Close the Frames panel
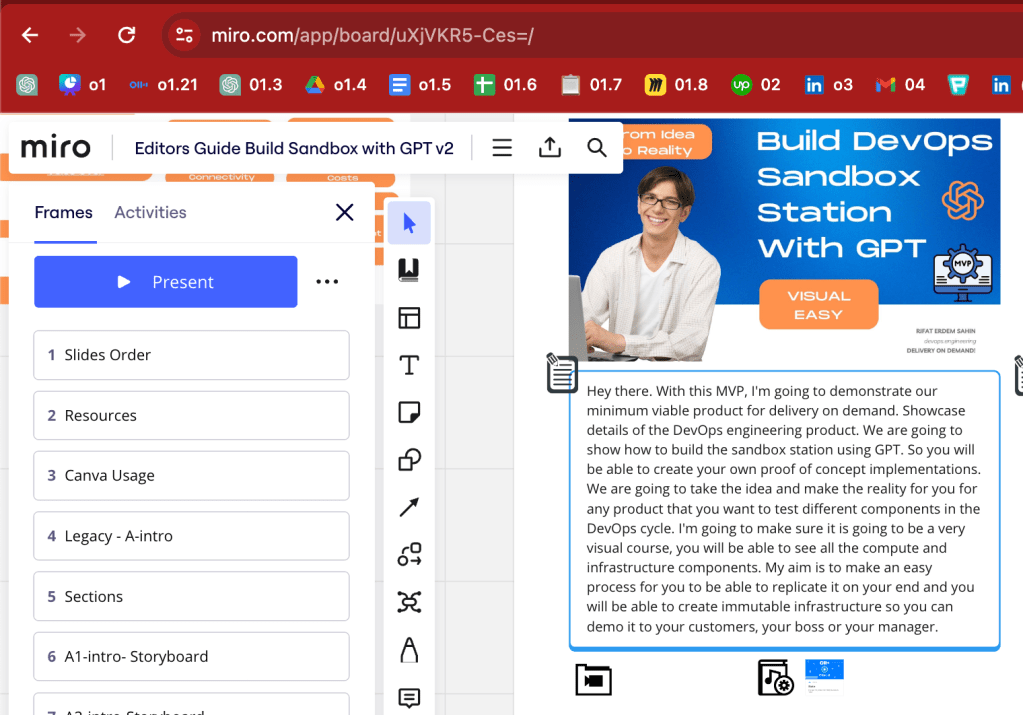 tap(344, 212)
